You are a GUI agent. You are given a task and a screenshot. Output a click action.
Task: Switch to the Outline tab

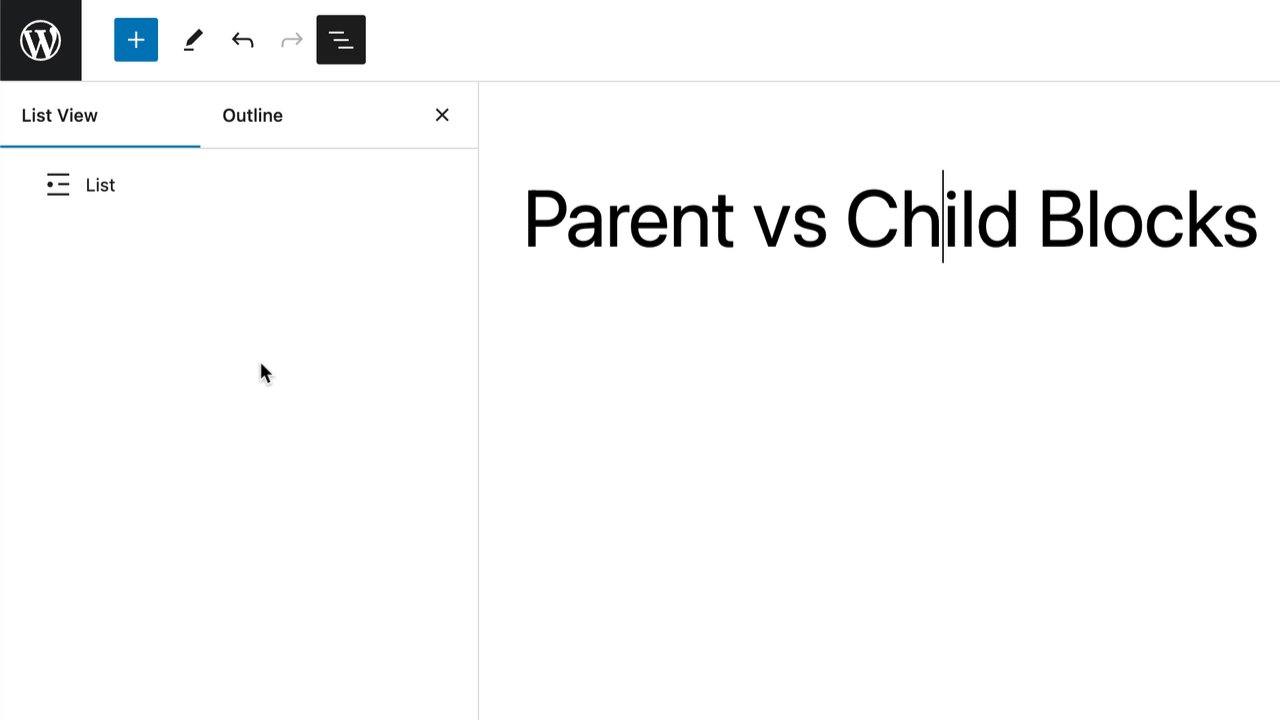point(252,115)
